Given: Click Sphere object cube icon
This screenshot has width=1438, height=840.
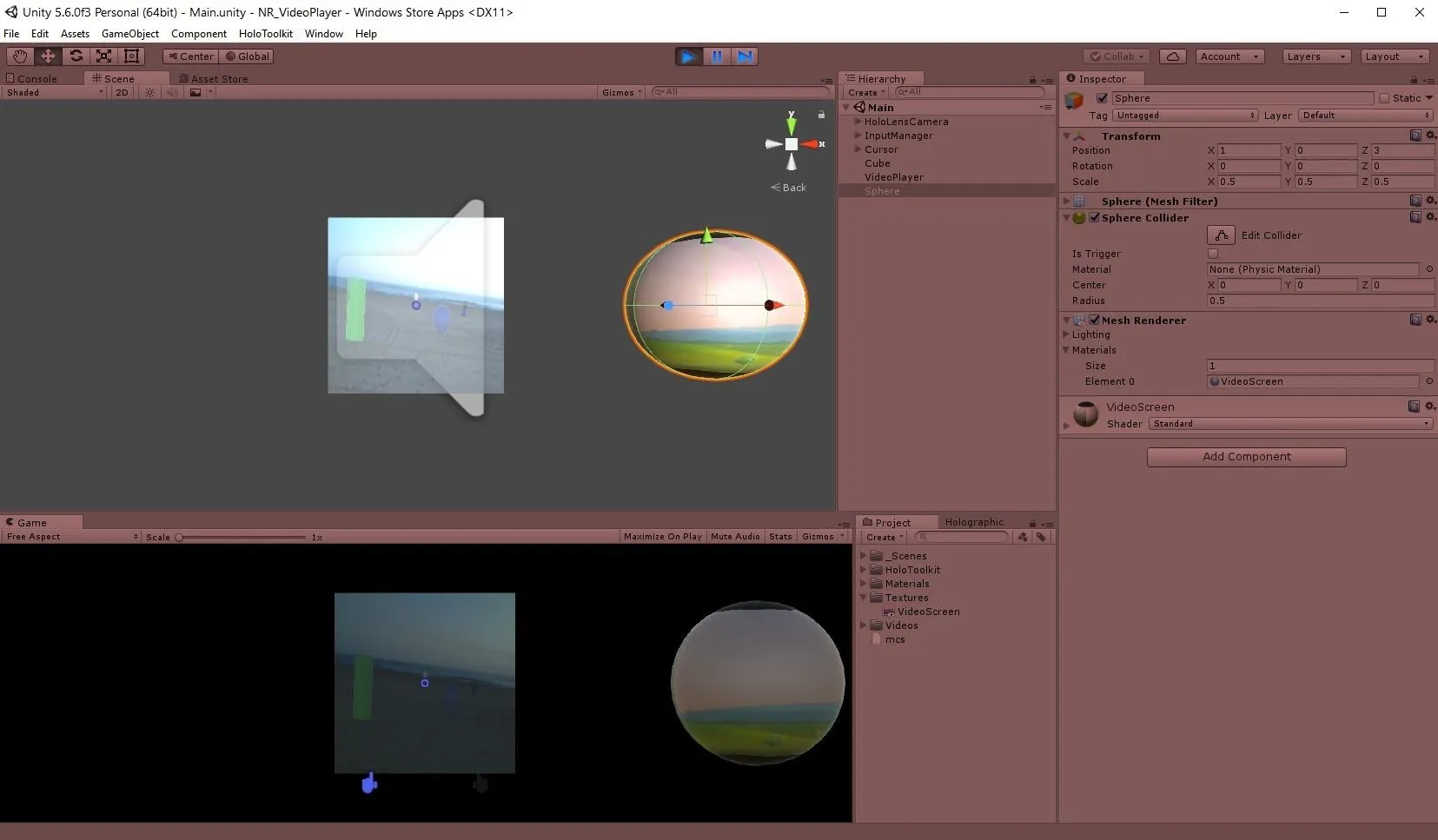Looking at the screenshot, I should click(1075, 101).
